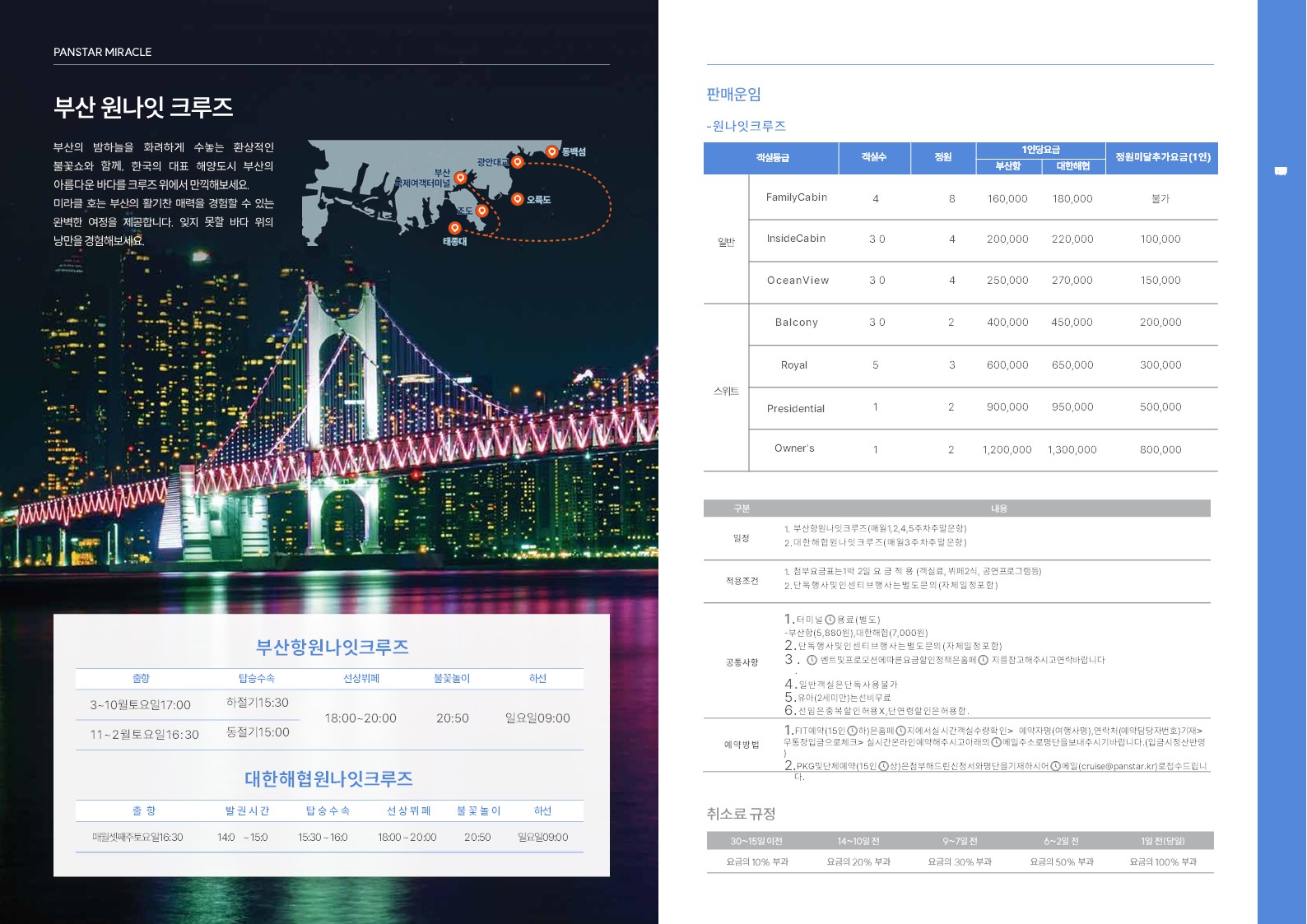Select the 요금의 100% 부과 cell
This screenshot has height=924, width=1307.
1162,861
